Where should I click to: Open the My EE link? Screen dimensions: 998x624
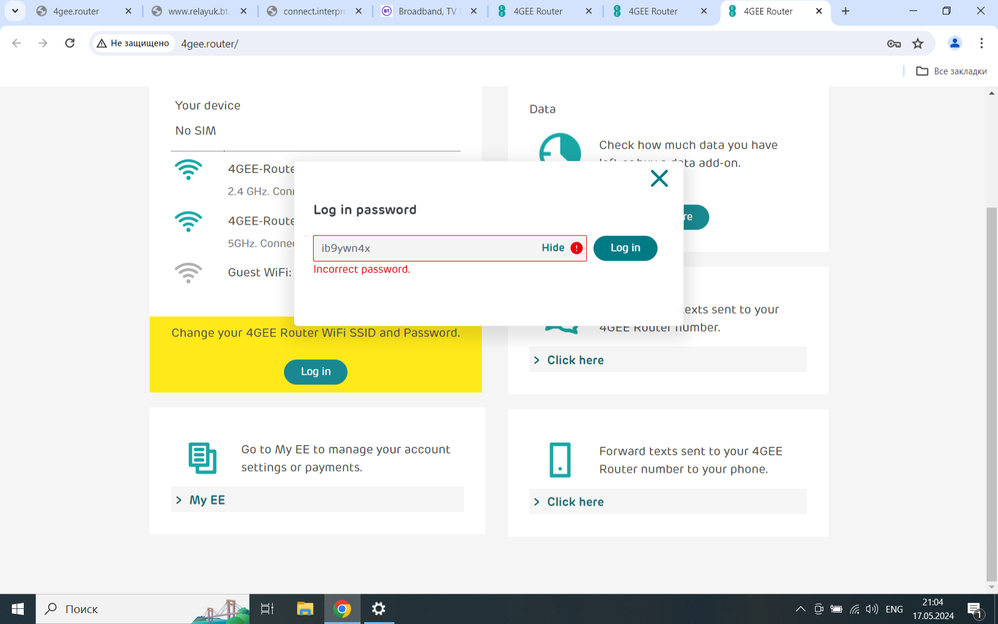317,500
